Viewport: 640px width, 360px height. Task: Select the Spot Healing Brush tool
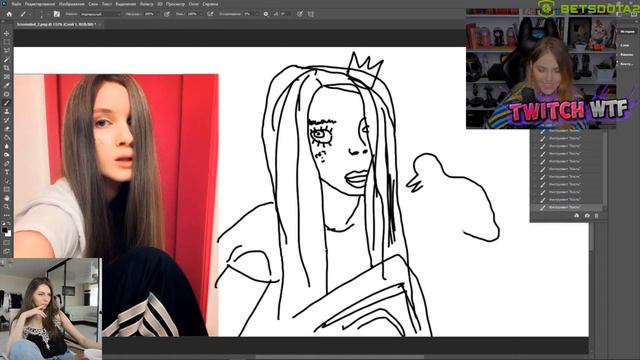click(7, 94)
